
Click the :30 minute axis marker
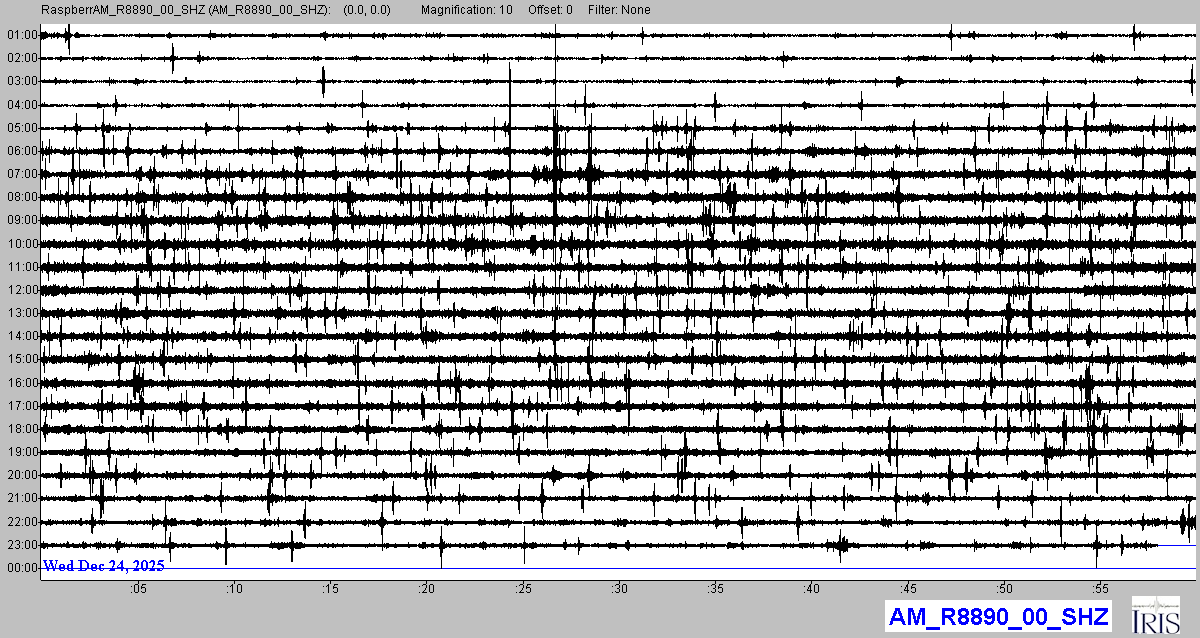pyautogui.click(x=619, y=588)
